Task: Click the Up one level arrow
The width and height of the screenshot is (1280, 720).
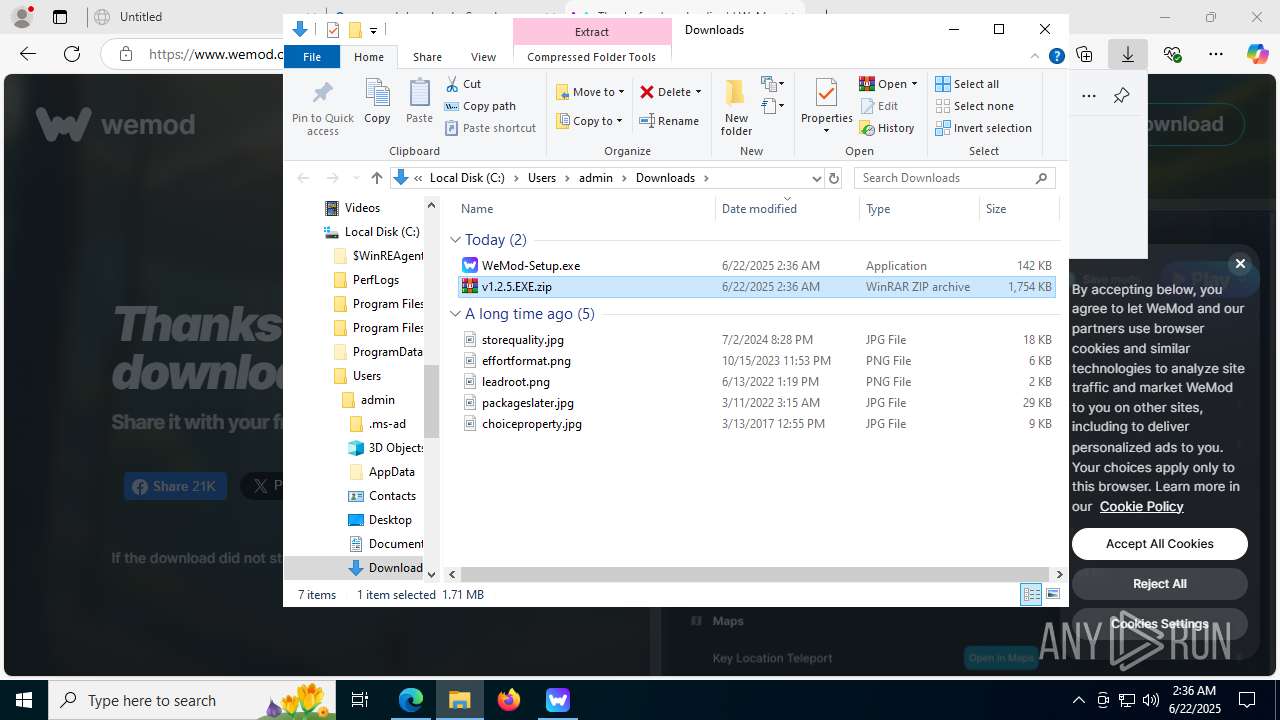Action: click(x=376, y=178)
